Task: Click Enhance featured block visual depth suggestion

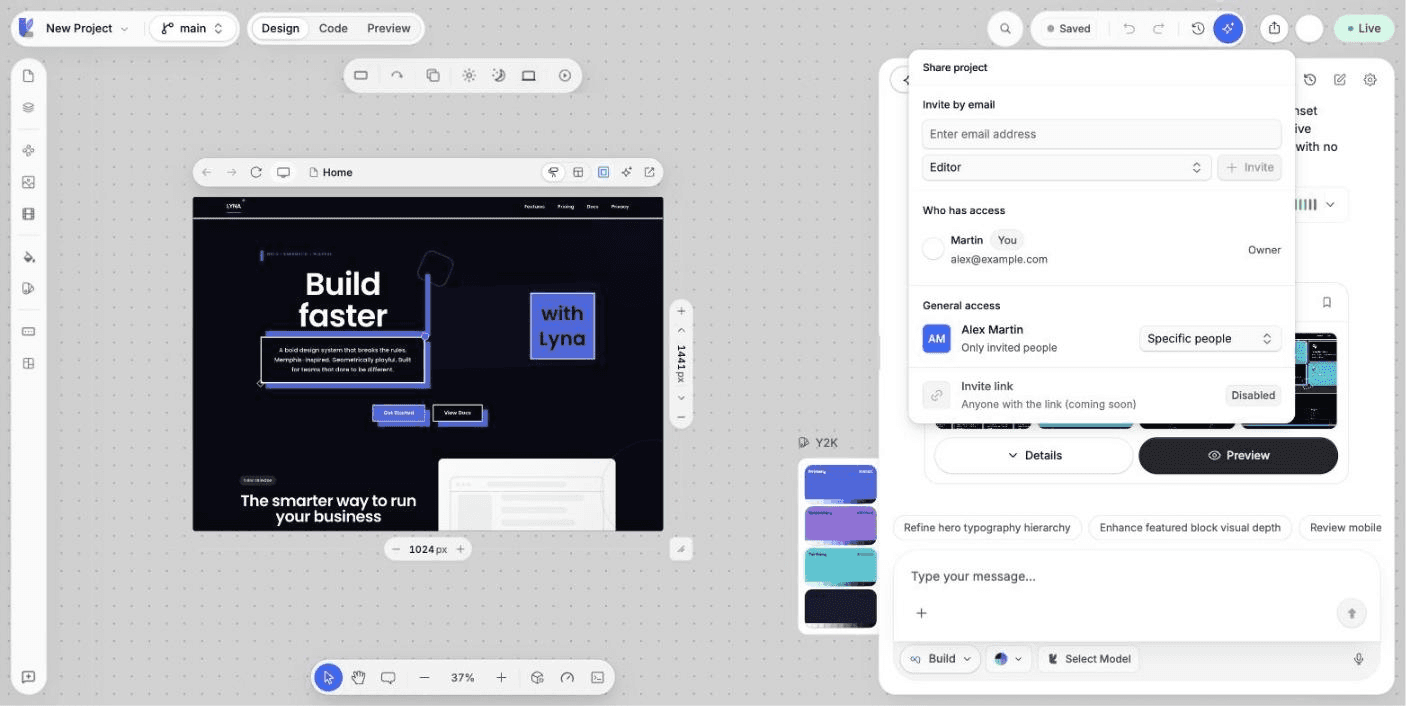Action: point(1190,528)
